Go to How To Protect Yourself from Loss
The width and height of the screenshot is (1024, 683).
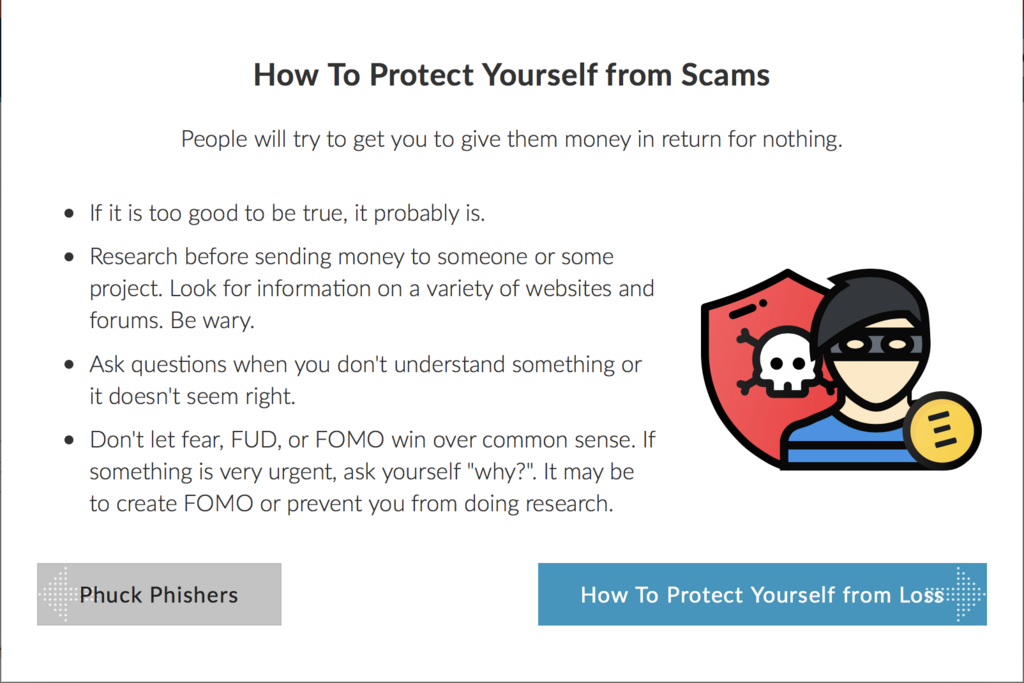[x=762, y=594]
